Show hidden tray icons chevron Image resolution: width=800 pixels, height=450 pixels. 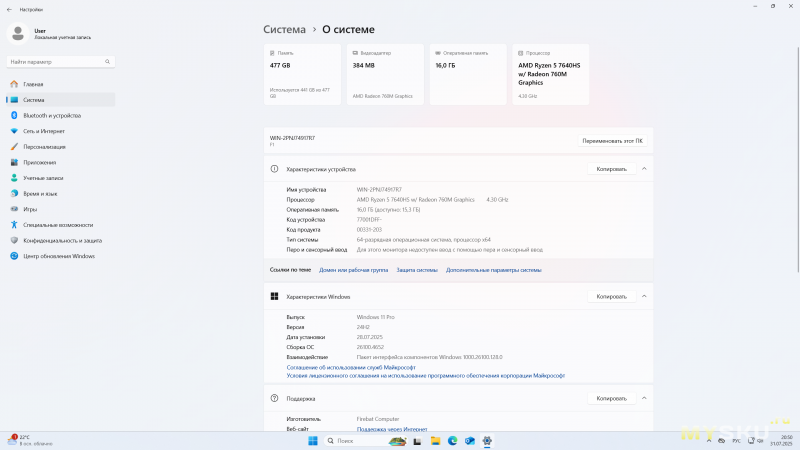[709, 441]
